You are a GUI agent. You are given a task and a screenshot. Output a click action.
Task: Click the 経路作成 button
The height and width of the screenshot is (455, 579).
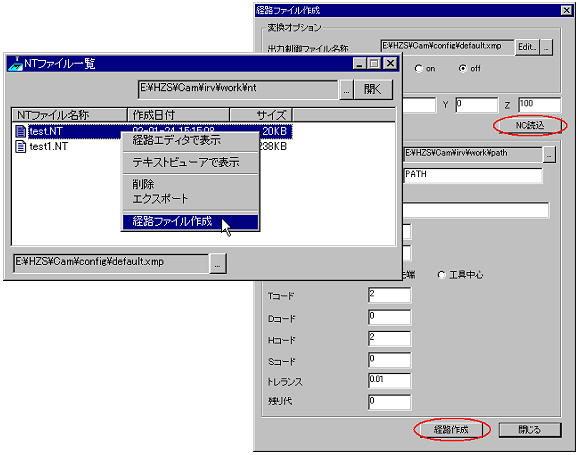coord(451,430)
